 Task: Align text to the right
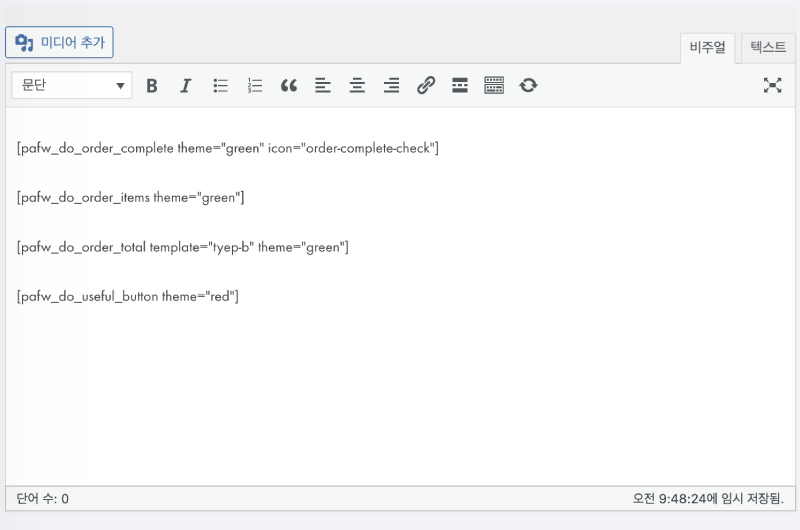(392, 86)
